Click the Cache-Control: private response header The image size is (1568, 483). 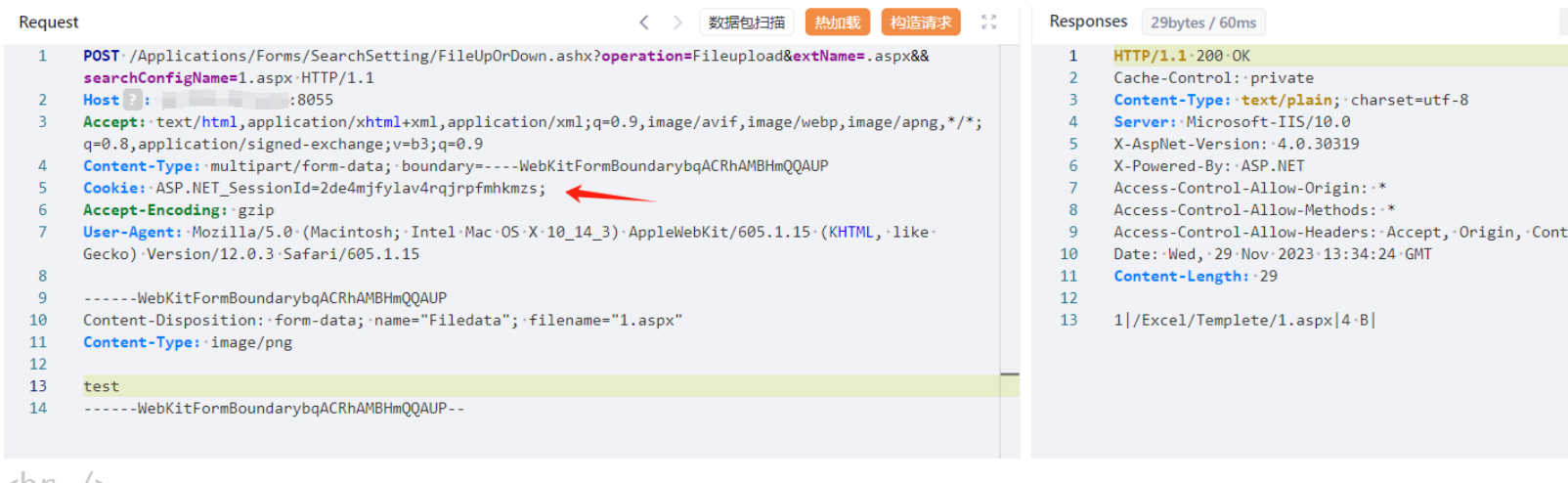[1213, 78]
